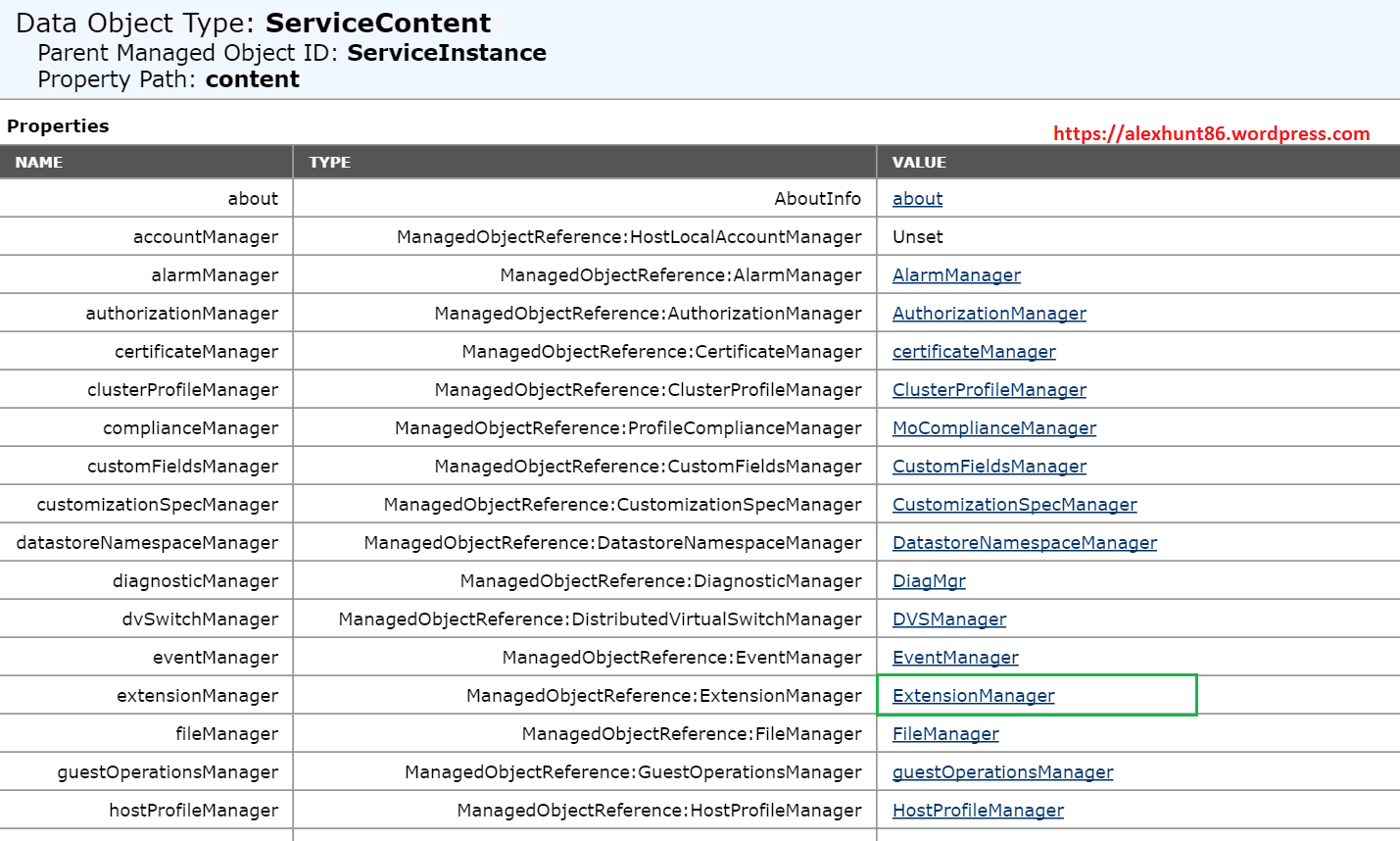The width and height of the screenshot is (1400, 841).
Task: Open the about link
Action: pyautogui.click(x=917, y=199)
